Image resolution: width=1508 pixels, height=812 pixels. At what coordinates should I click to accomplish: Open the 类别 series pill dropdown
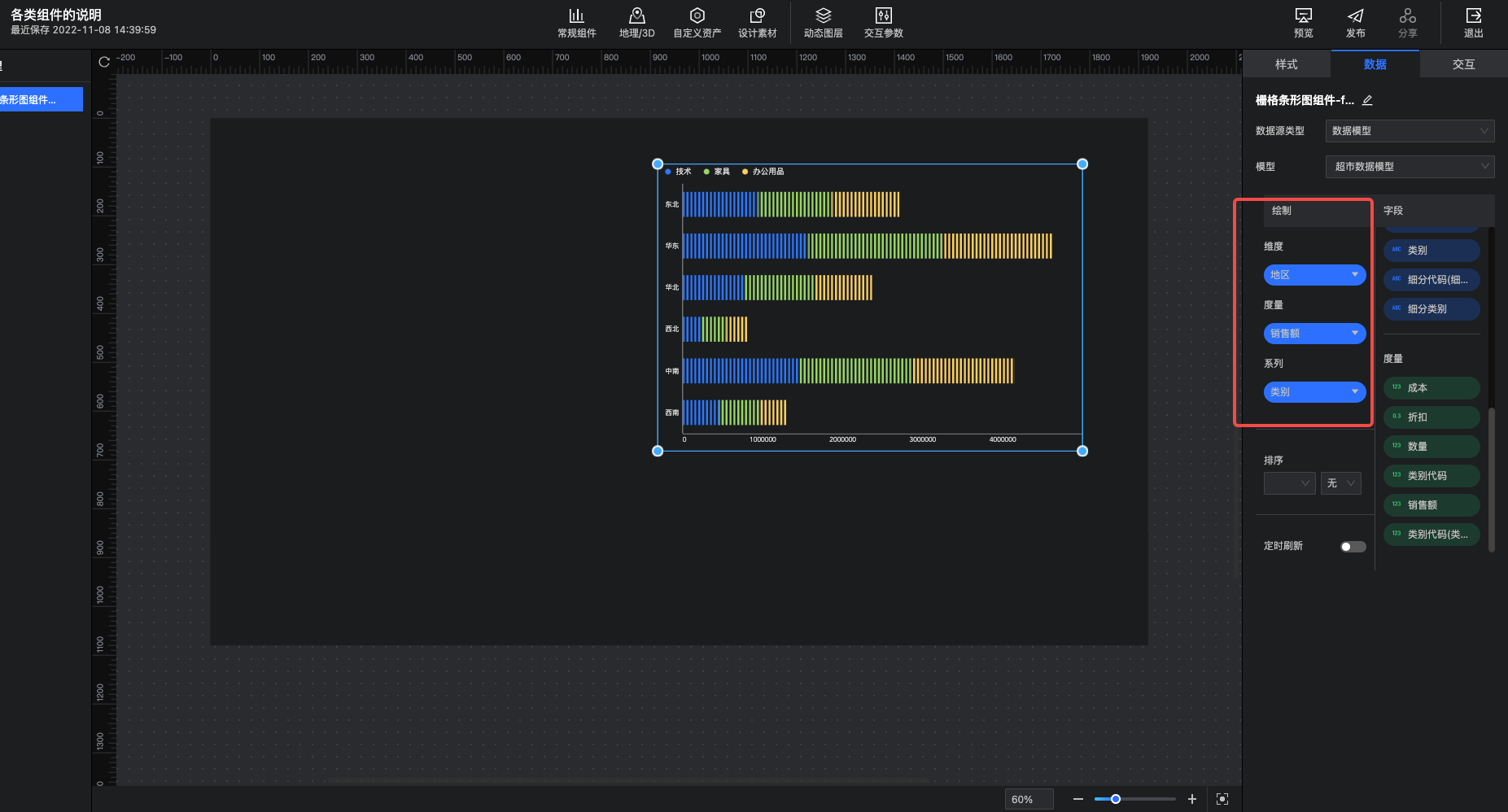click(x=1313, y=392)
